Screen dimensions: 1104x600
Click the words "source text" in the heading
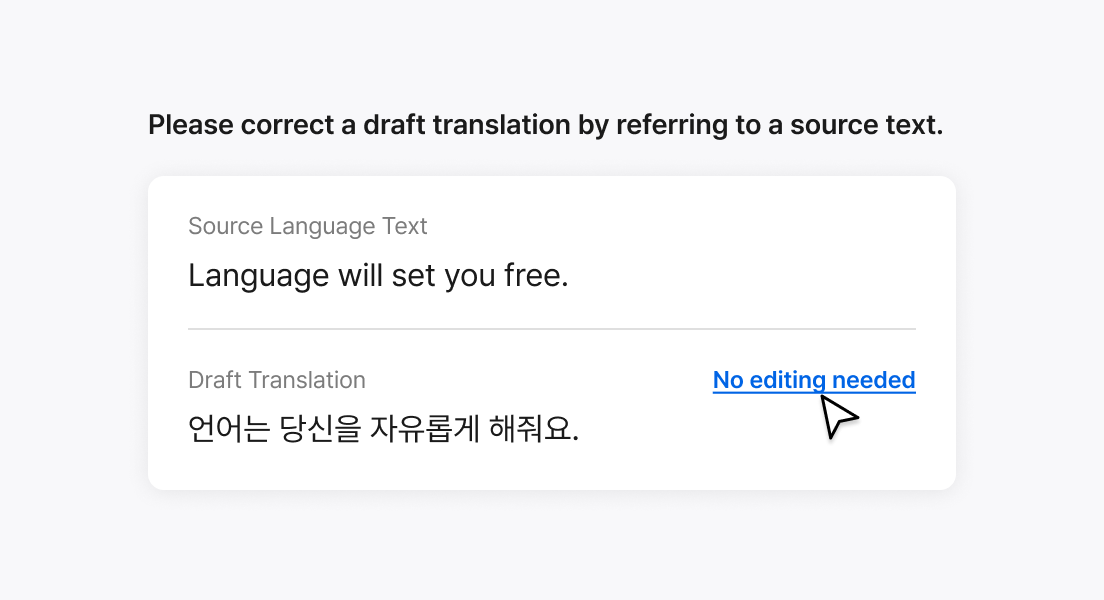865,125
